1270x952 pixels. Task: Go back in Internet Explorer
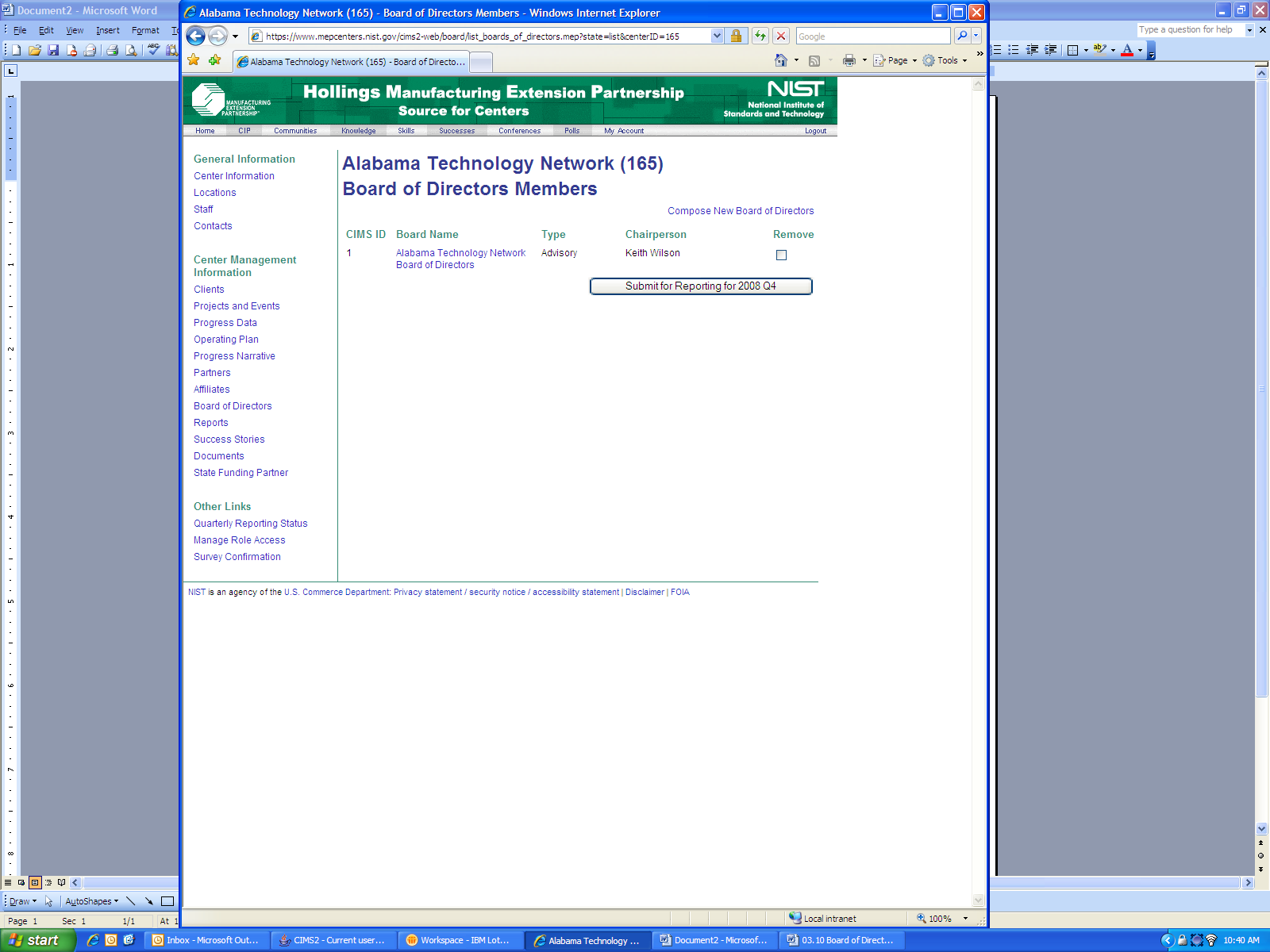196,36
